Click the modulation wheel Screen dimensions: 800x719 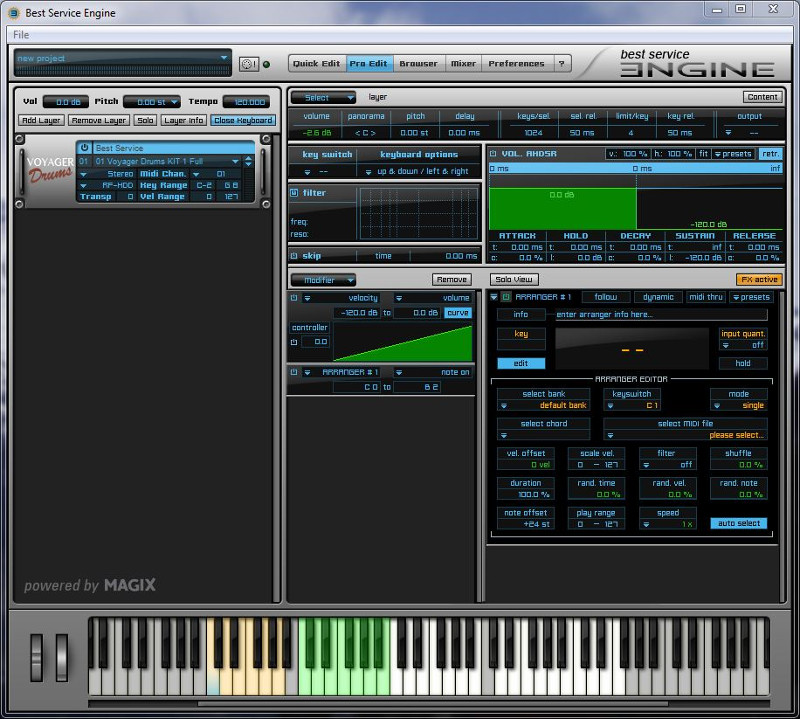(62, 657)
